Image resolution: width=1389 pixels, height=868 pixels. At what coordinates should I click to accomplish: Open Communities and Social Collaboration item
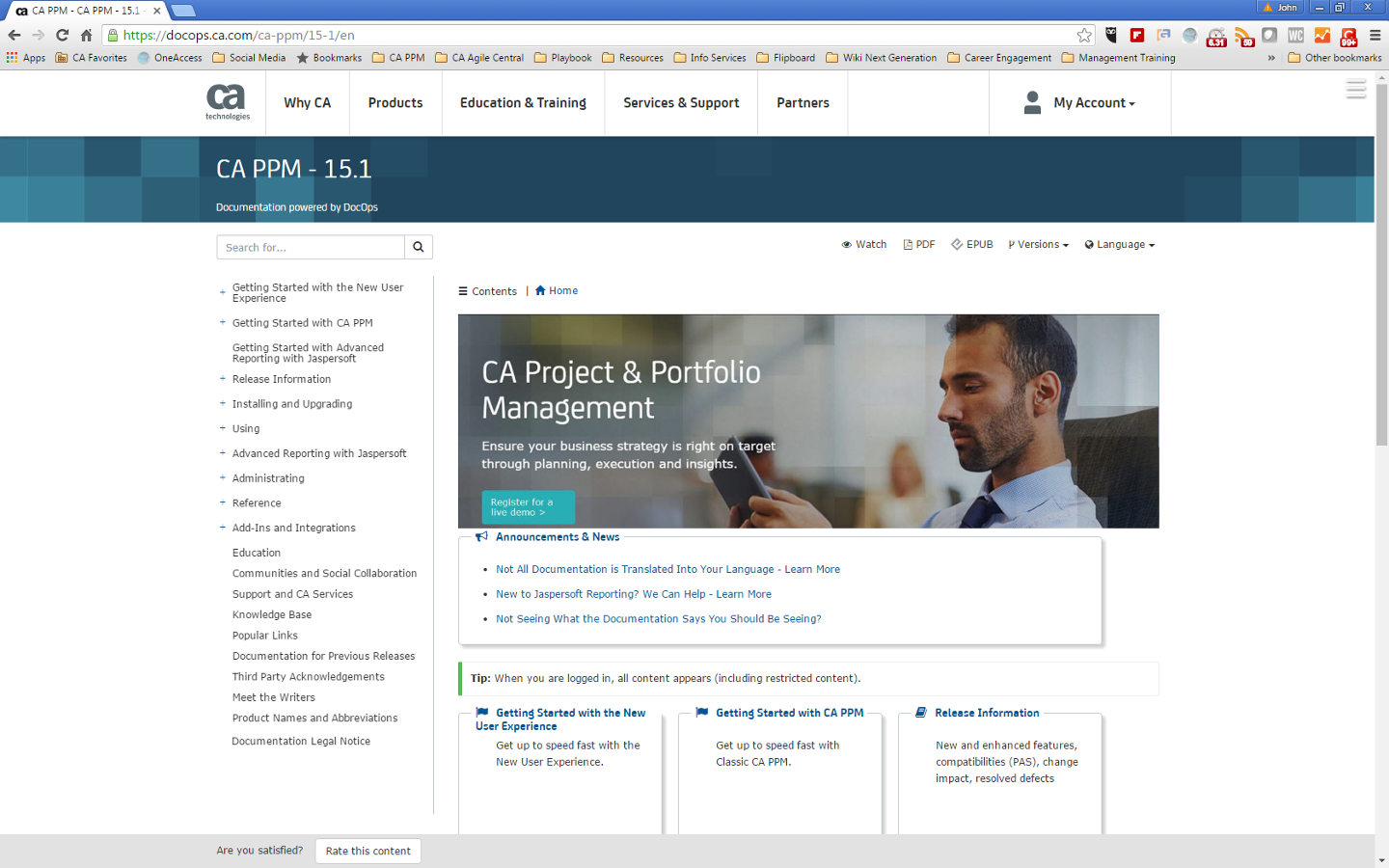click(x=324, y=574)
